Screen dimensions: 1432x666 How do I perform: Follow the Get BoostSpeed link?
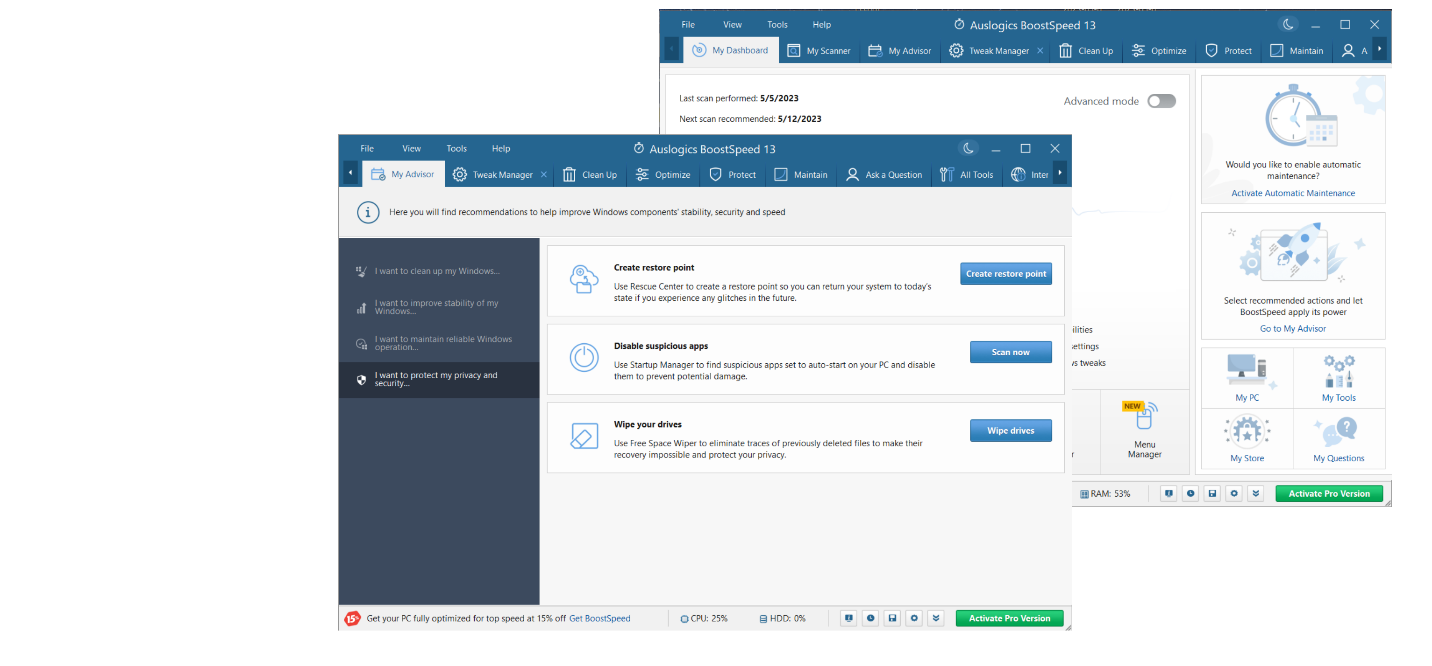tap(600, 618)
